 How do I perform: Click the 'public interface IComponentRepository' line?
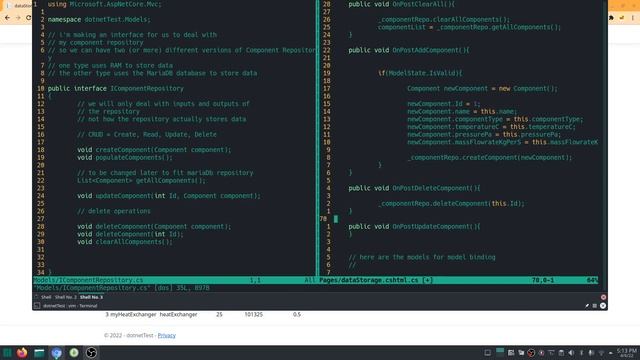click(x=116, y=89)
